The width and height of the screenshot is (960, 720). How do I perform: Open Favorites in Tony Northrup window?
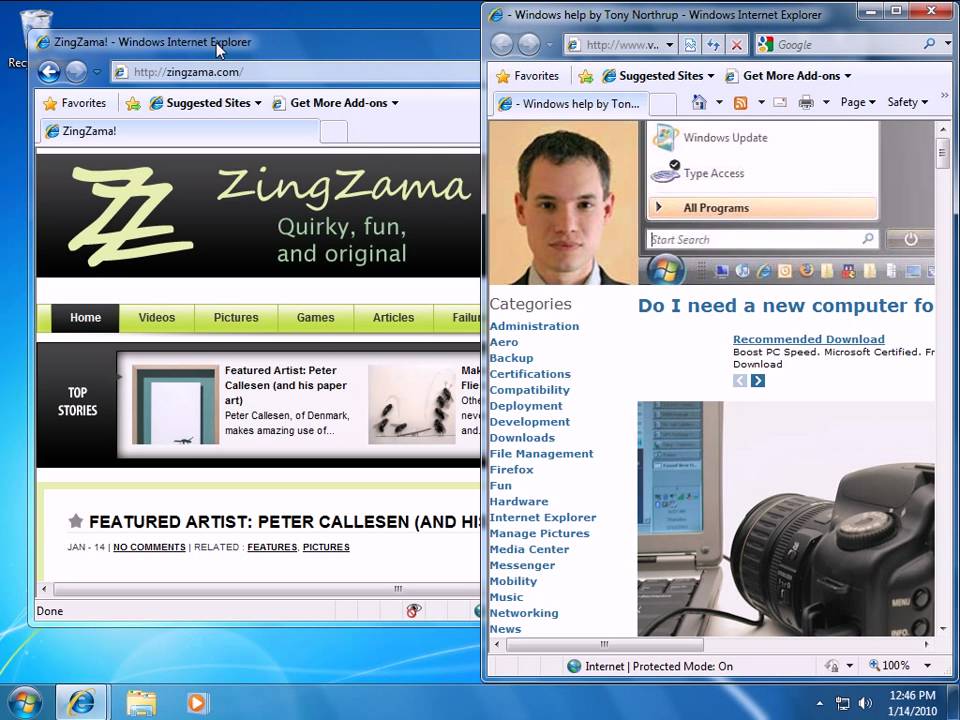click(x=528, y=76)
